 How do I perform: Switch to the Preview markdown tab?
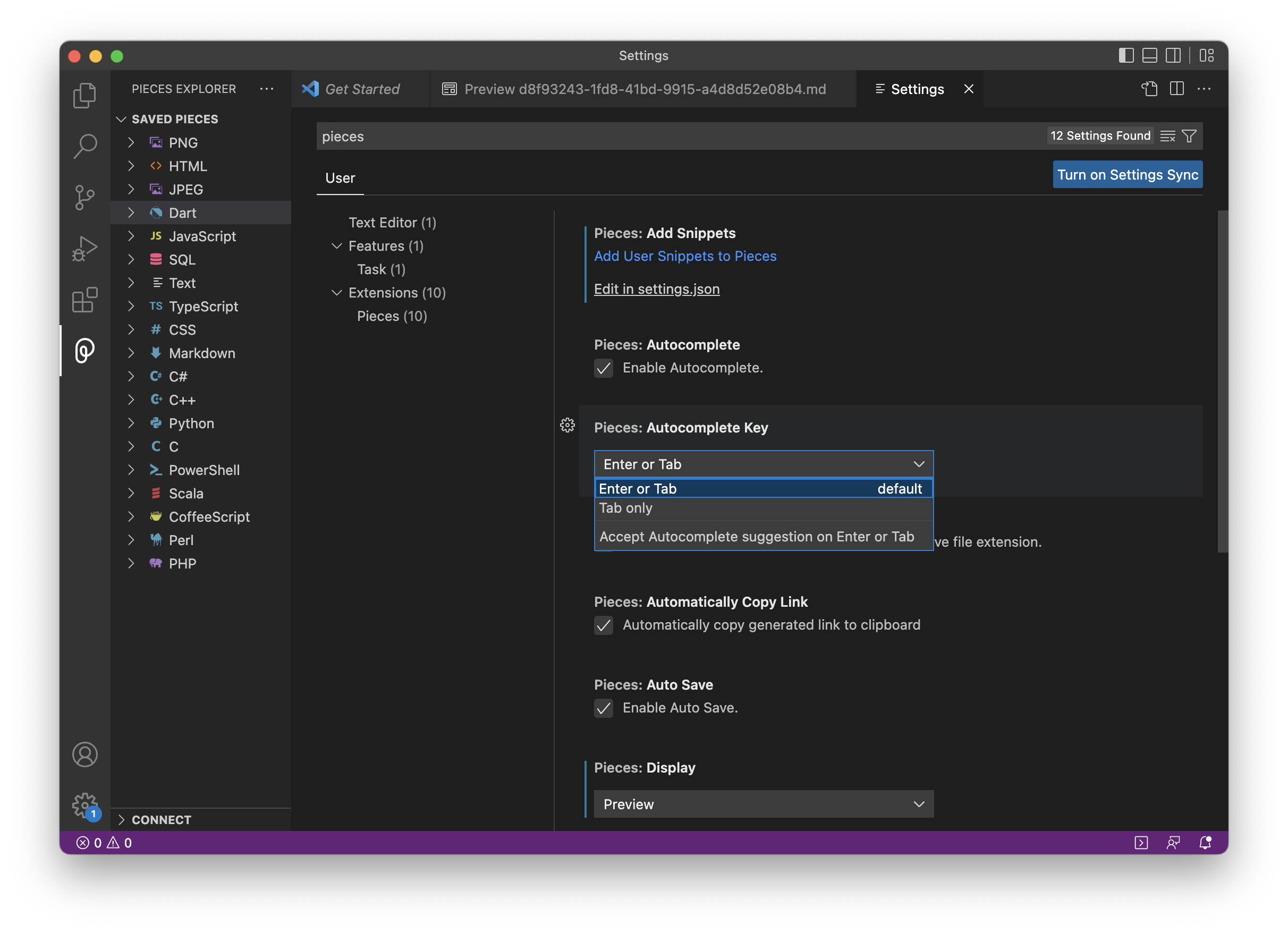pyautogui.click(x=645, y=89)
